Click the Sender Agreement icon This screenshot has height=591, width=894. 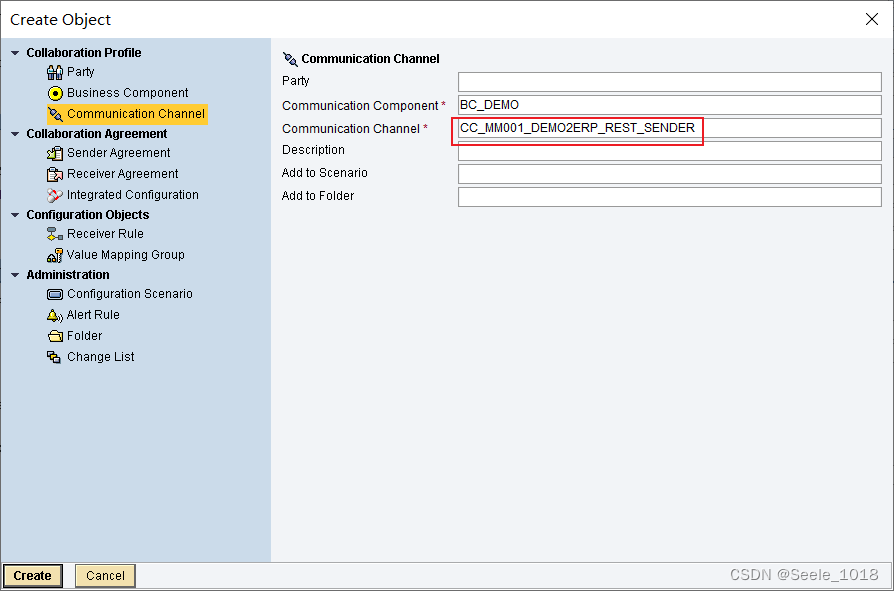[x=55, y=153]
